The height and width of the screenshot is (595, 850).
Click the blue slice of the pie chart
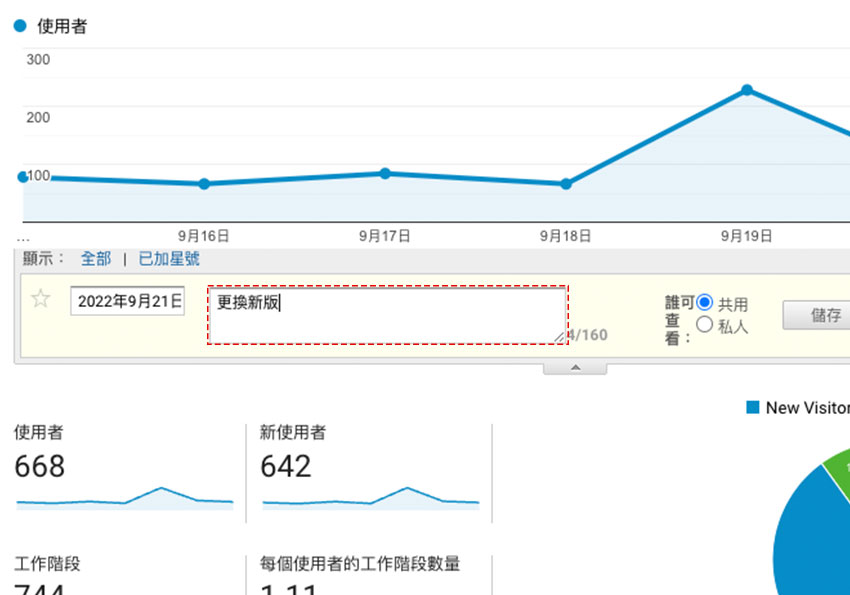808,542
